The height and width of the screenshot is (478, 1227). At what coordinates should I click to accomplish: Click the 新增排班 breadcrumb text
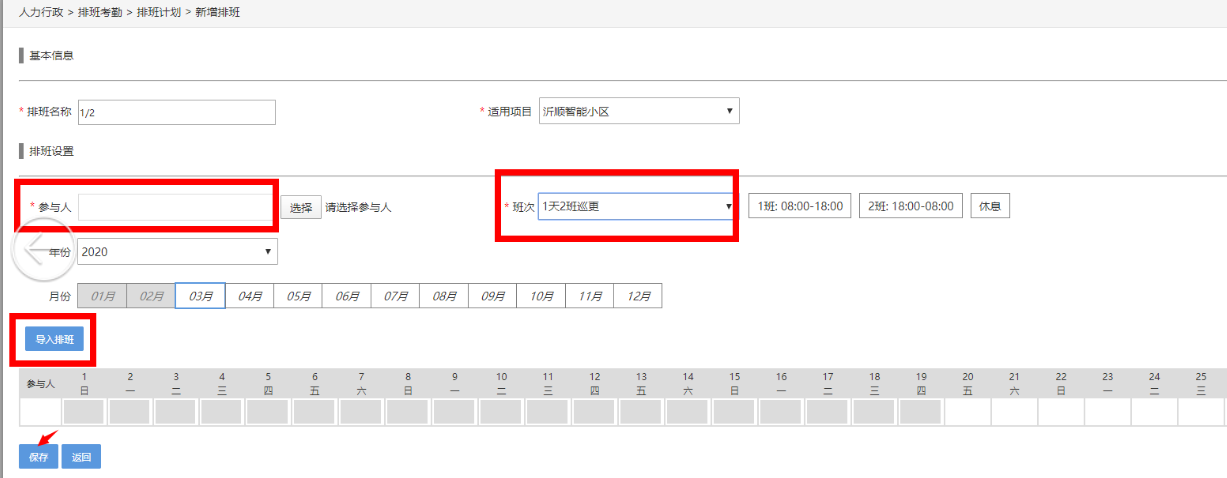[x=217, y=12]
